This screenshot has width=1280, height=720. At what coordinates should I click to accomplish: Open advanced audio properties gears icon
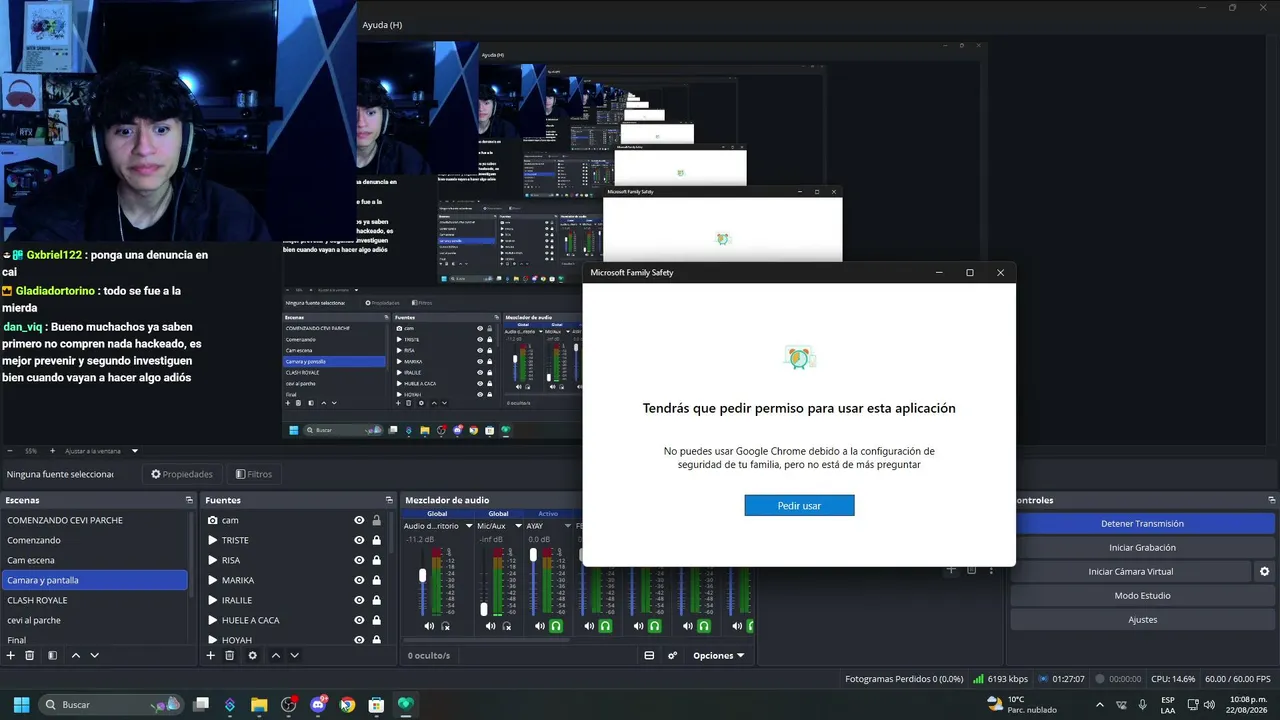(x=673, y=655)
